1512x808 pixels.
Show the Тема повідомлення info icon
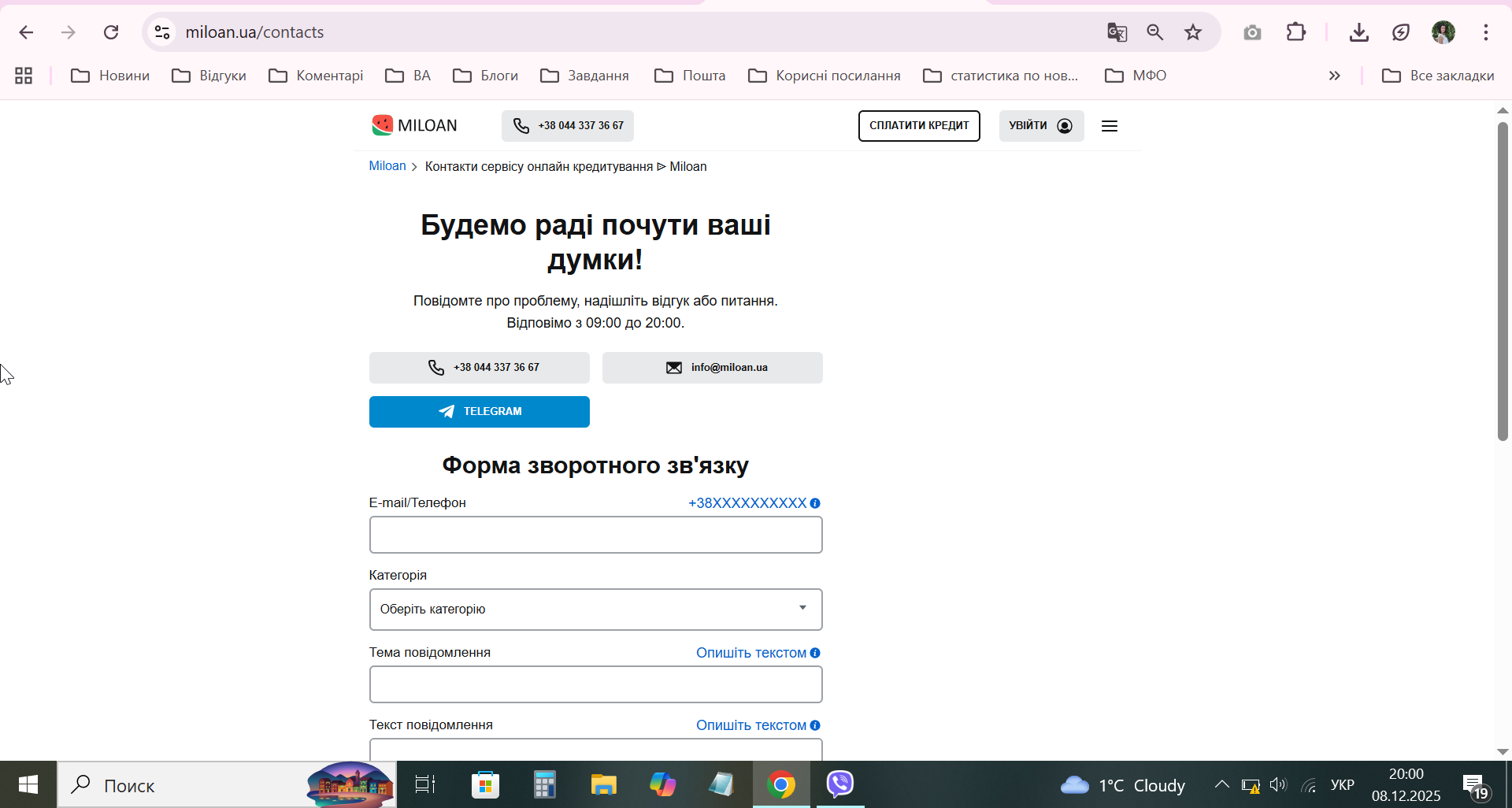tap(815, 653)
